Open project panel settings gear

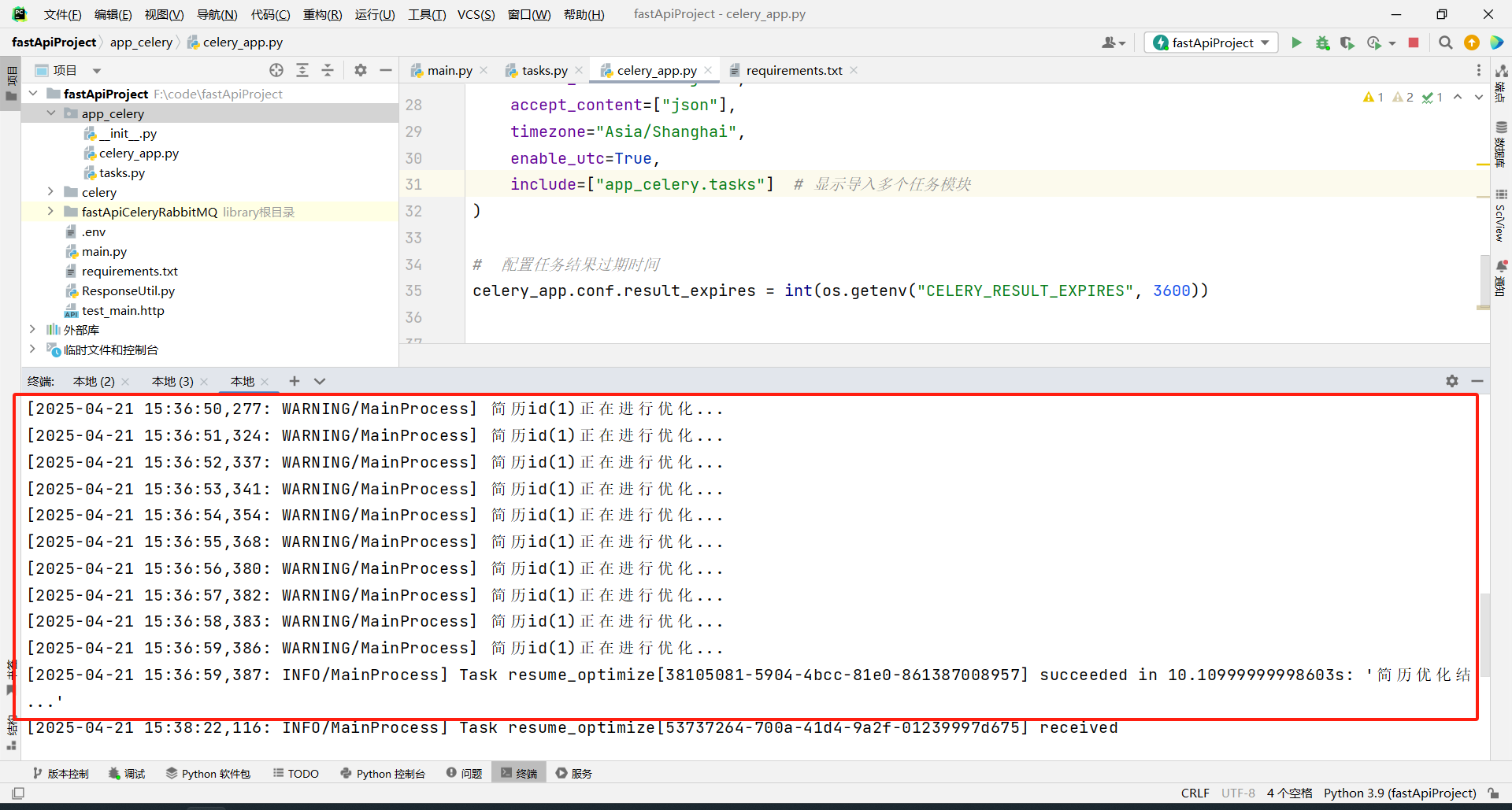point(361,70)
